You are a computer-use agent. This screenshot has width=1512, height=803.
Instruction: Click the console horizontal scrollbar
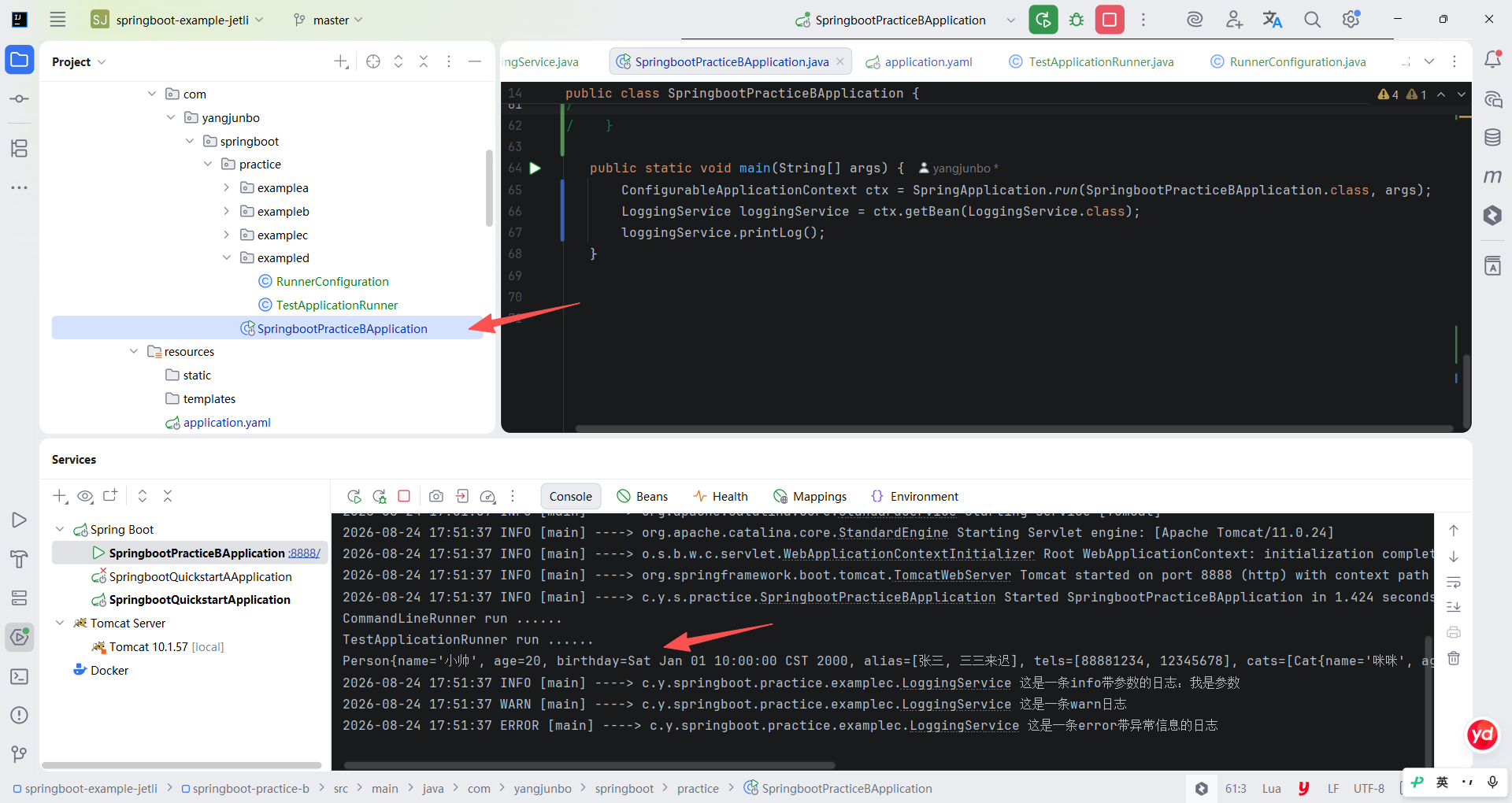[589, 764]
